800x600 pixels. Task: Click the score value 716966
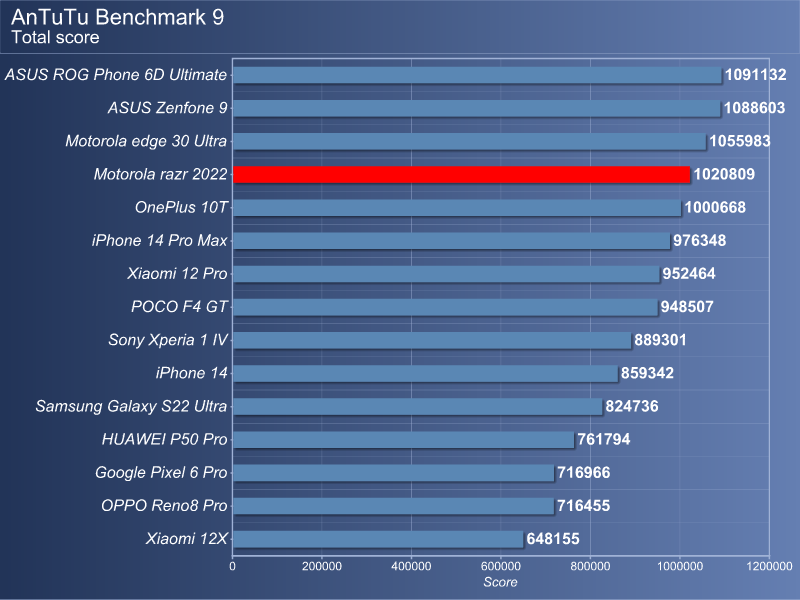584,472
